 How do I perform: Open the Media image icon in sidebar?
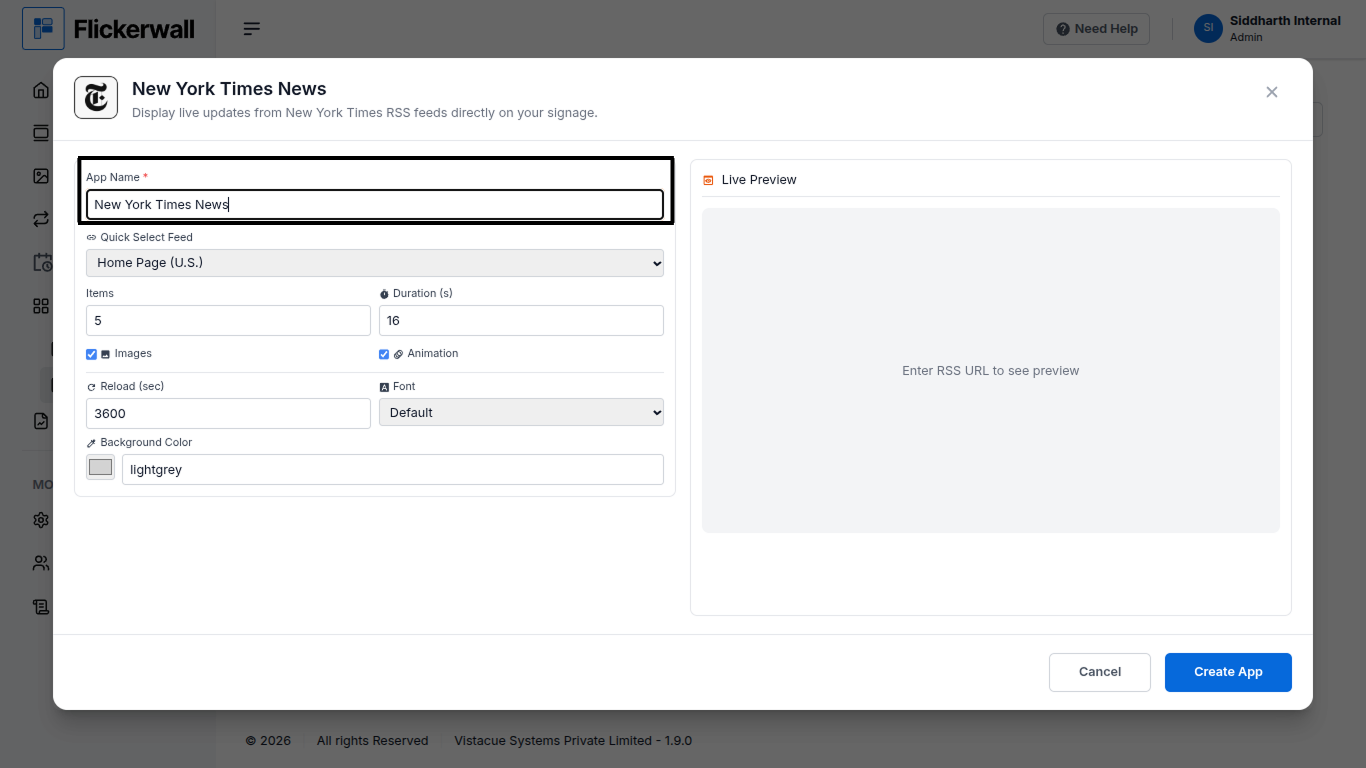41,176
